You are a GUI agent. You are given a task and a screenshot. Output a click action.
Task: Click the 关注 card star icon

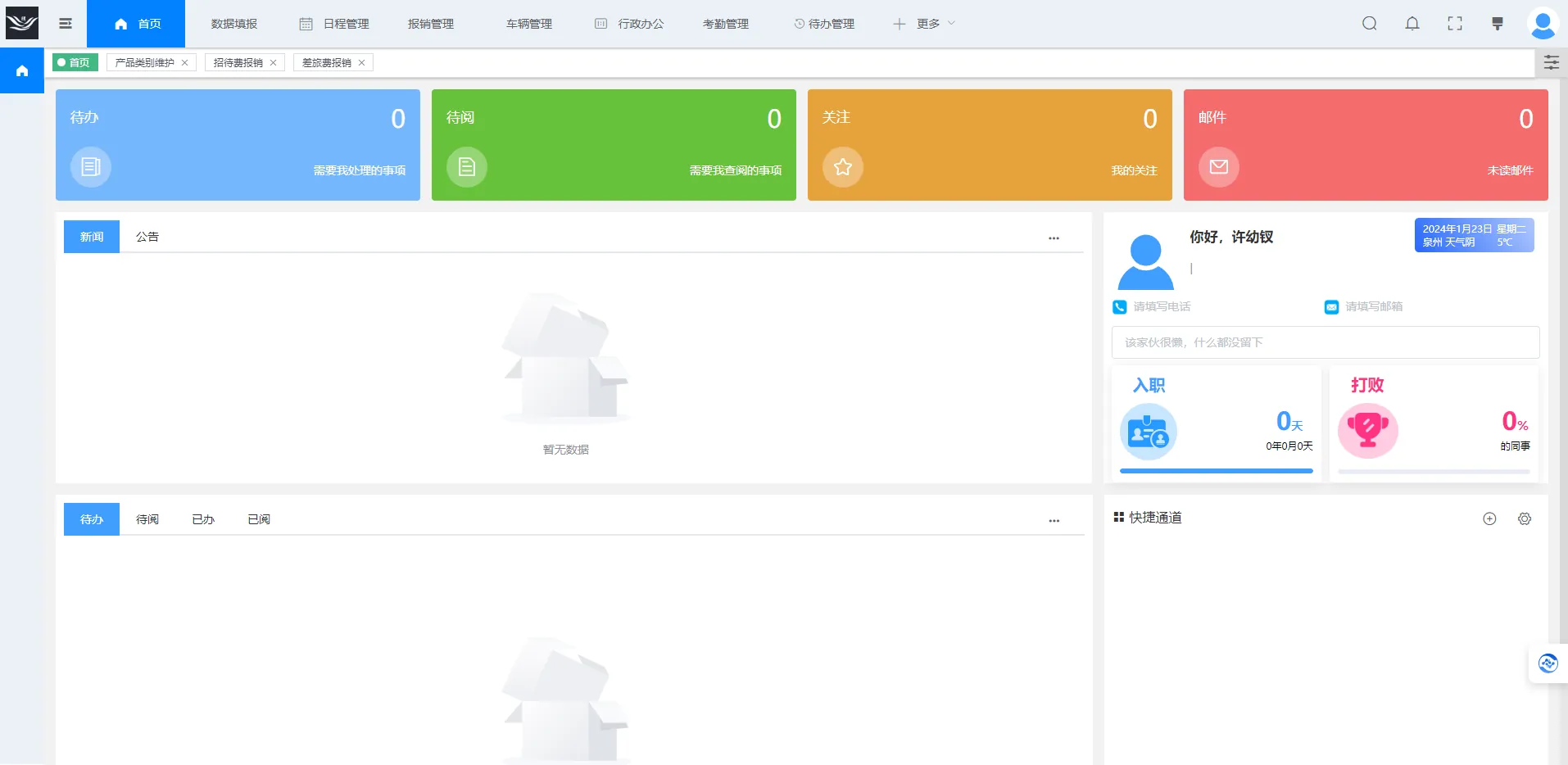[843, 167]
